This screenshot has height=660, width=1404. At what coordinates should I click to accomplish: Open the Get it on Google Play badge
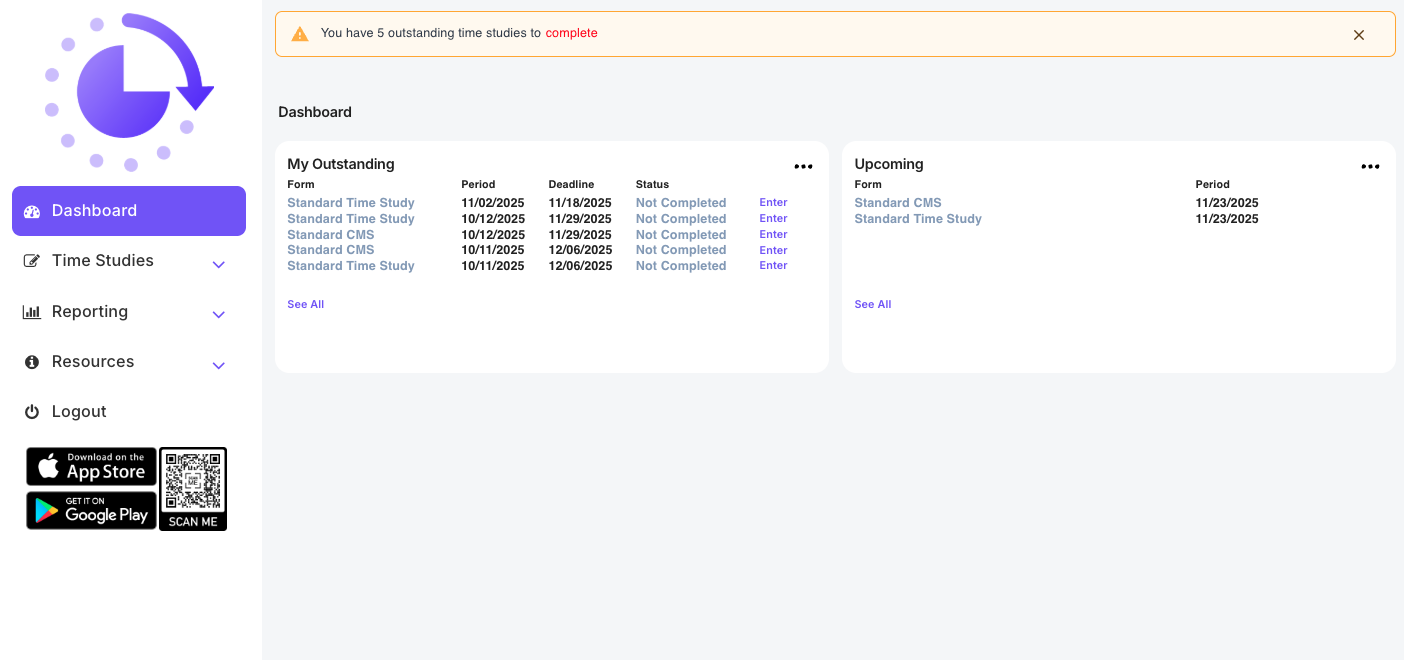point(91,510)
